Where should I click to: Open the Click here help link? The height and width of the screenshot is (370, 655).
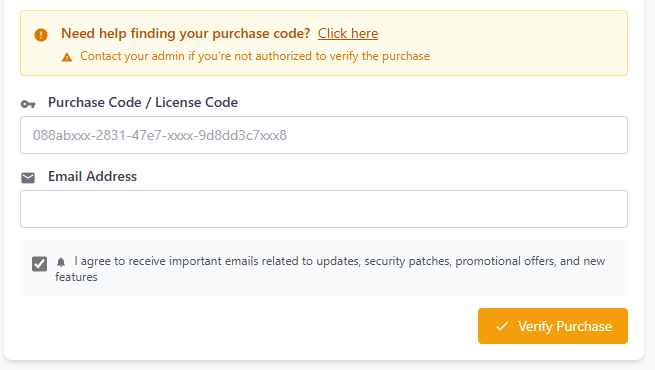(348, 33)
